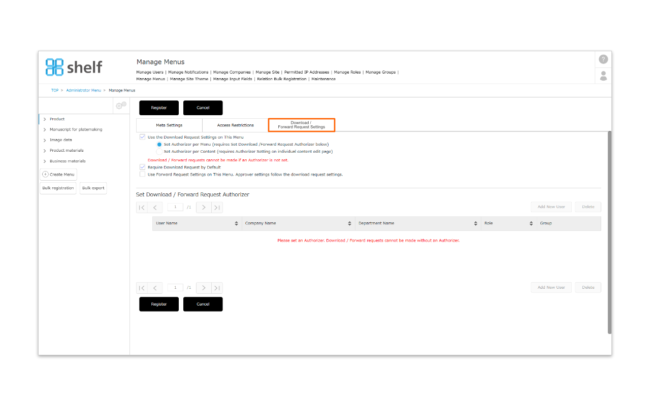Expand Manuscript for platemaking menu
This screenshot has width=650, height=406.
45,129
